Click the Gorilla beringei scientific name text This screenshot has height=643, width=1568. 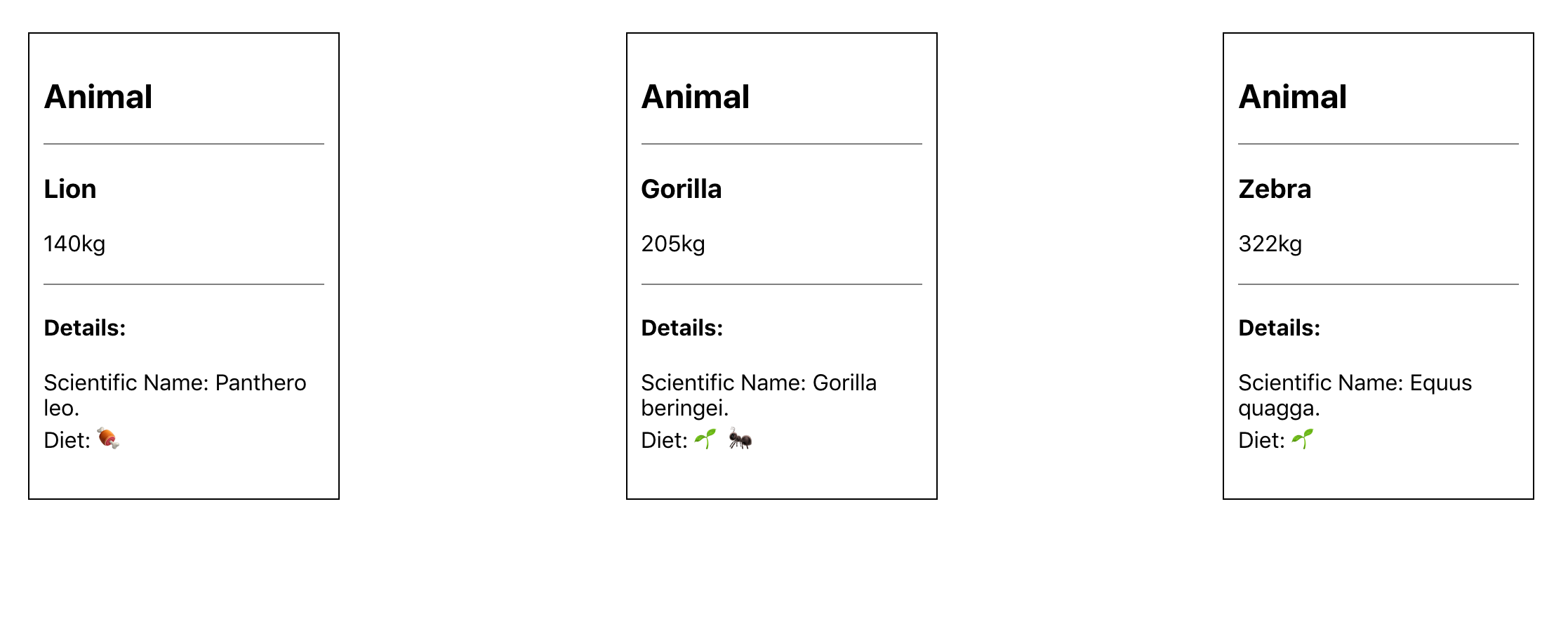coord(759,395)
